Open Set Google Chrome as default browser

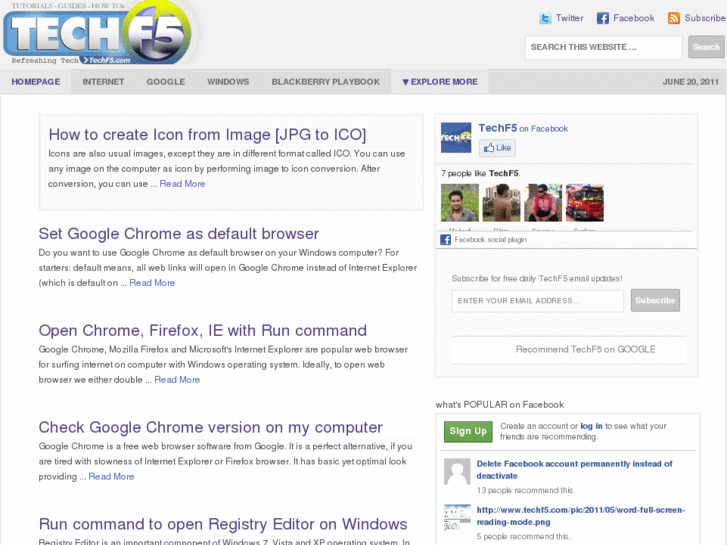click(x=179, y=234)
